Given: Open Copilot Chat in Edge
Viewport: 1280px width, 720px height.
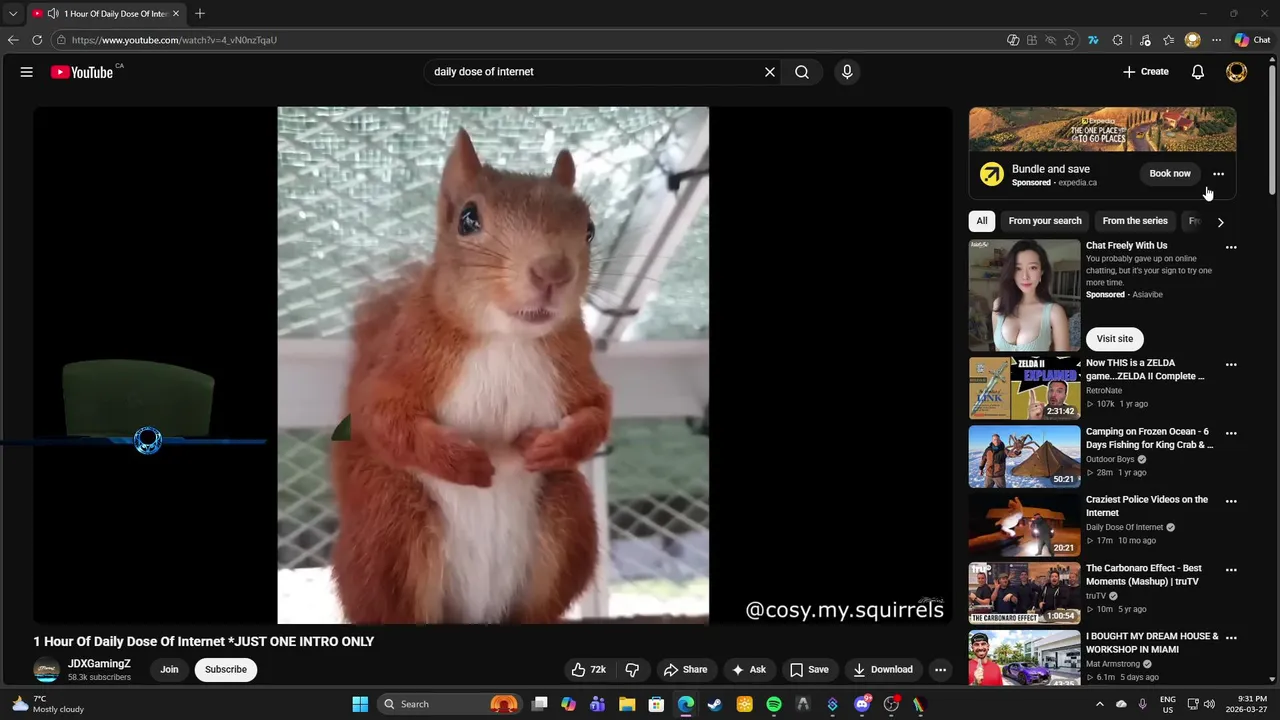Looking at the screenshot, I should (x=1253, y=40).
